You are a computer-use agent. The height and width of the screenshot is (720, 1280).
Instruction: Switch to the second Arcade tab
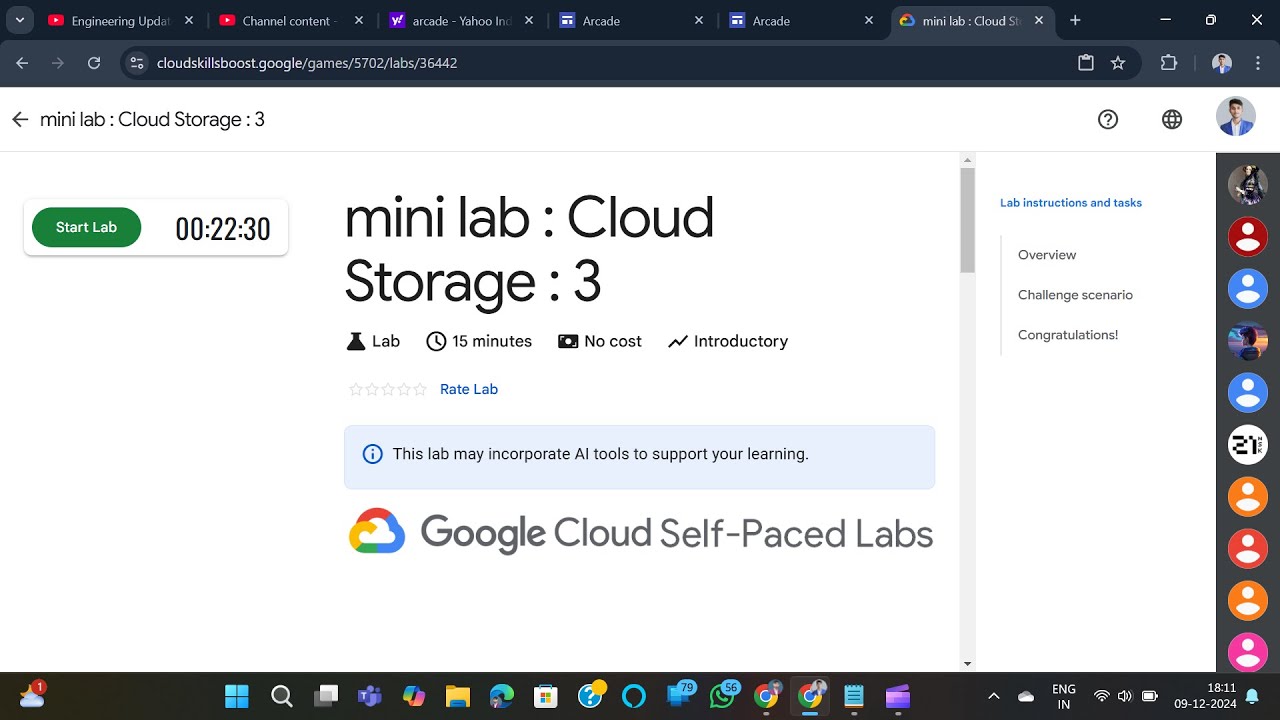(799, 20)
